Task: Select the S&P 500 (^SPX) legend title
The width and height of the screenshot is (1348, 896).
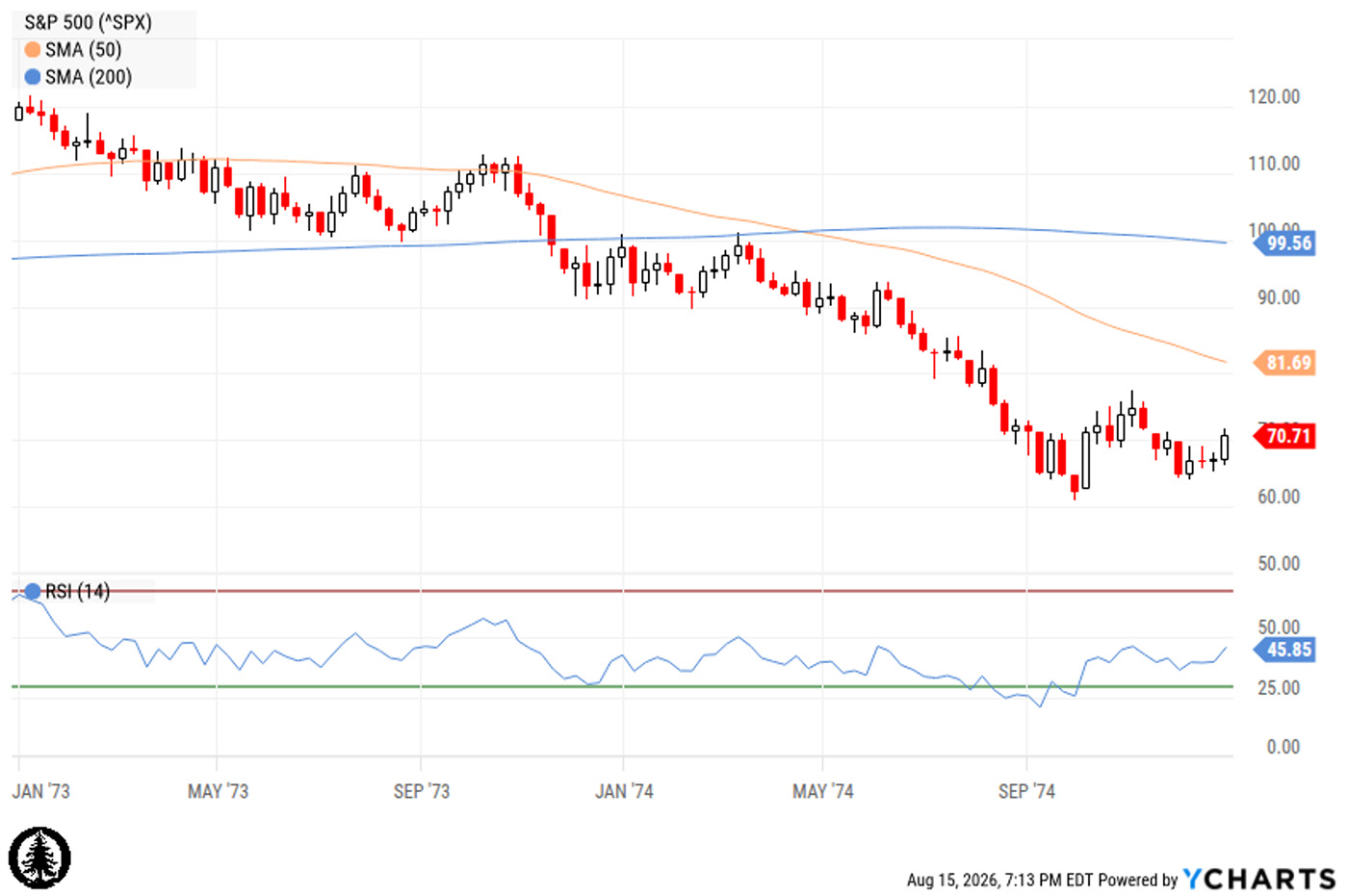Action: point(89,22)
